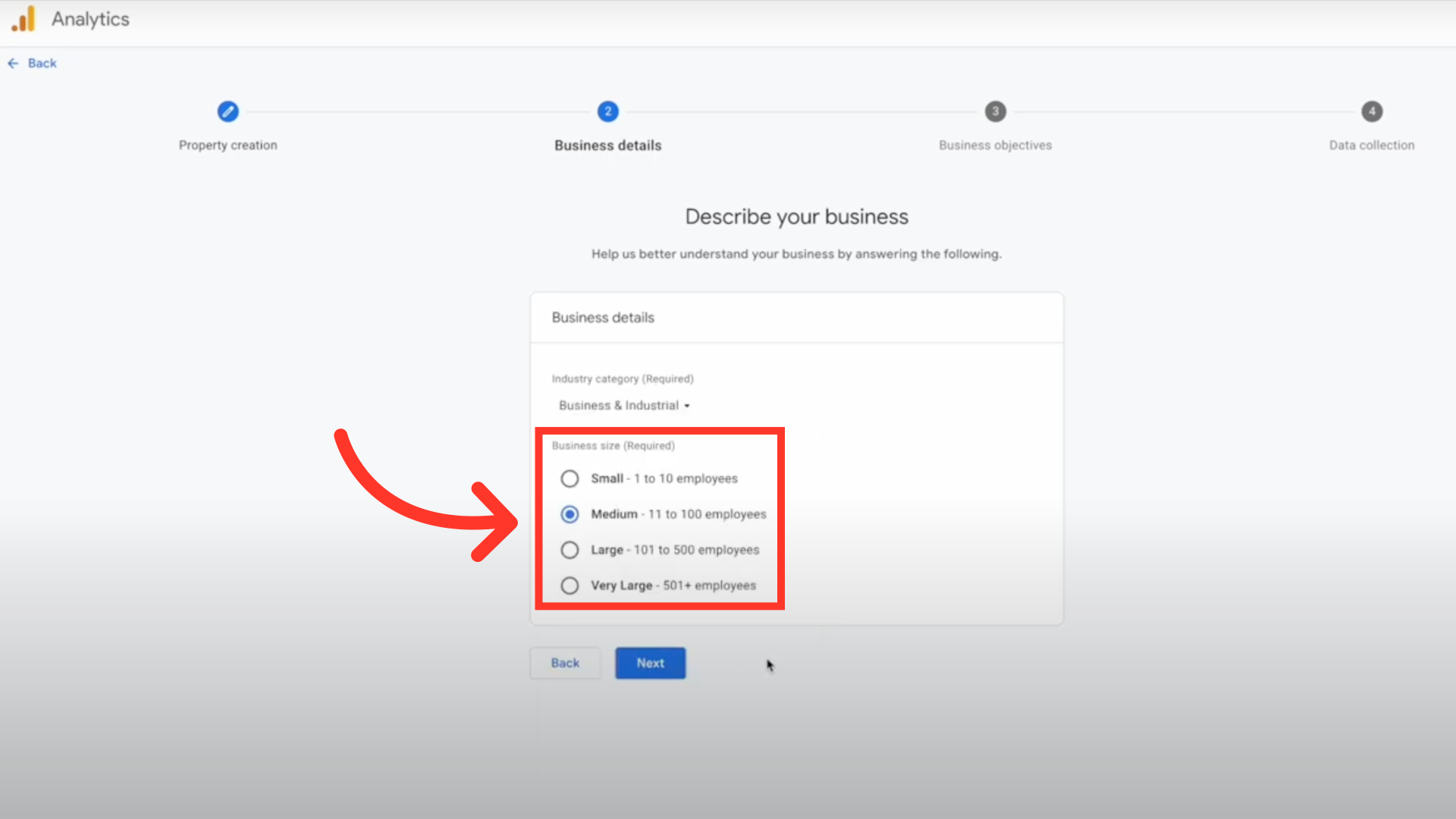
Task: Click the Business objectives step label
Action: [x=995, y=145]
